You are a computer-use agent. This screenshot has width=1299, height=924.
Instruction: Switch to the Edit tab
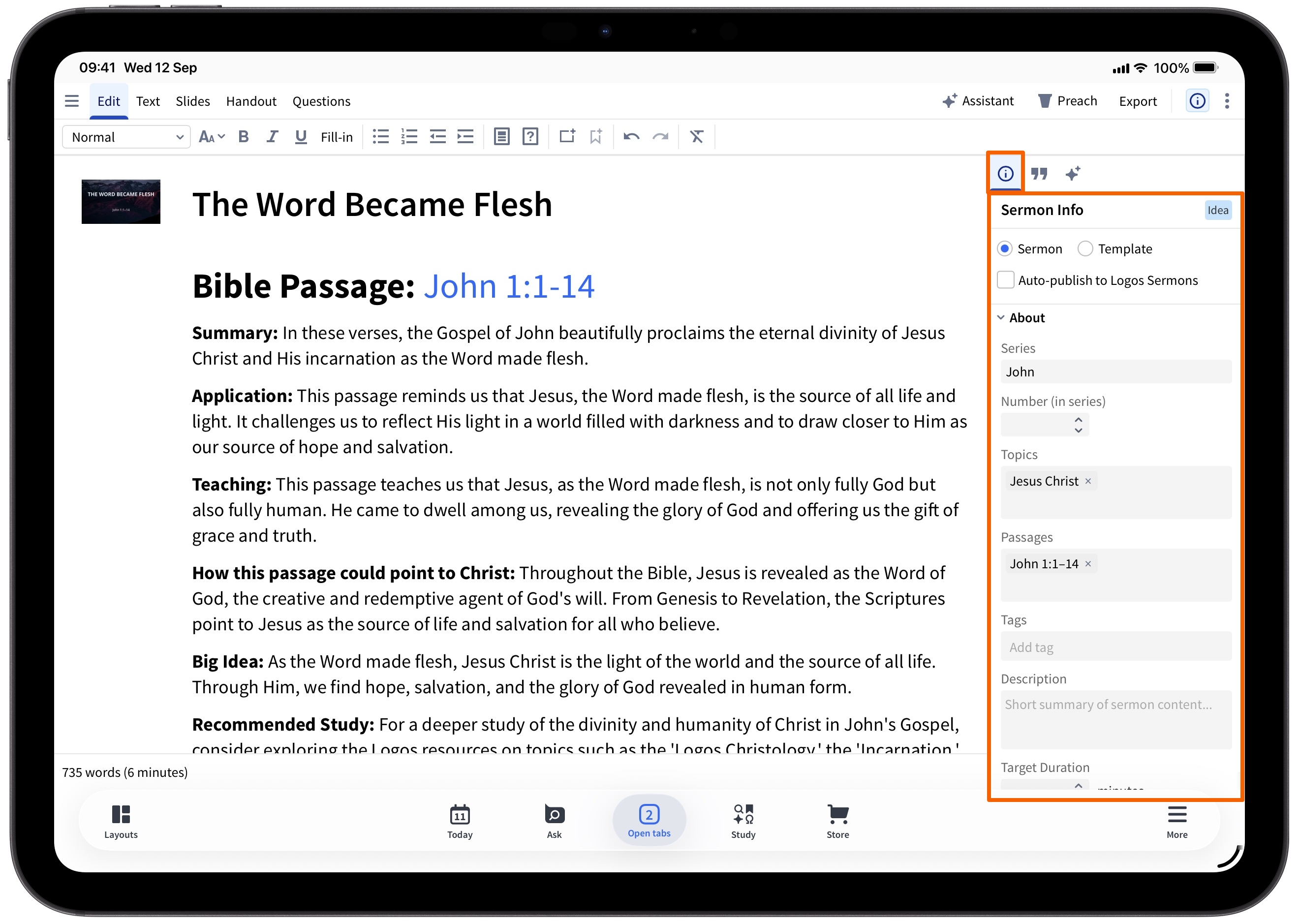coord(109,101)
